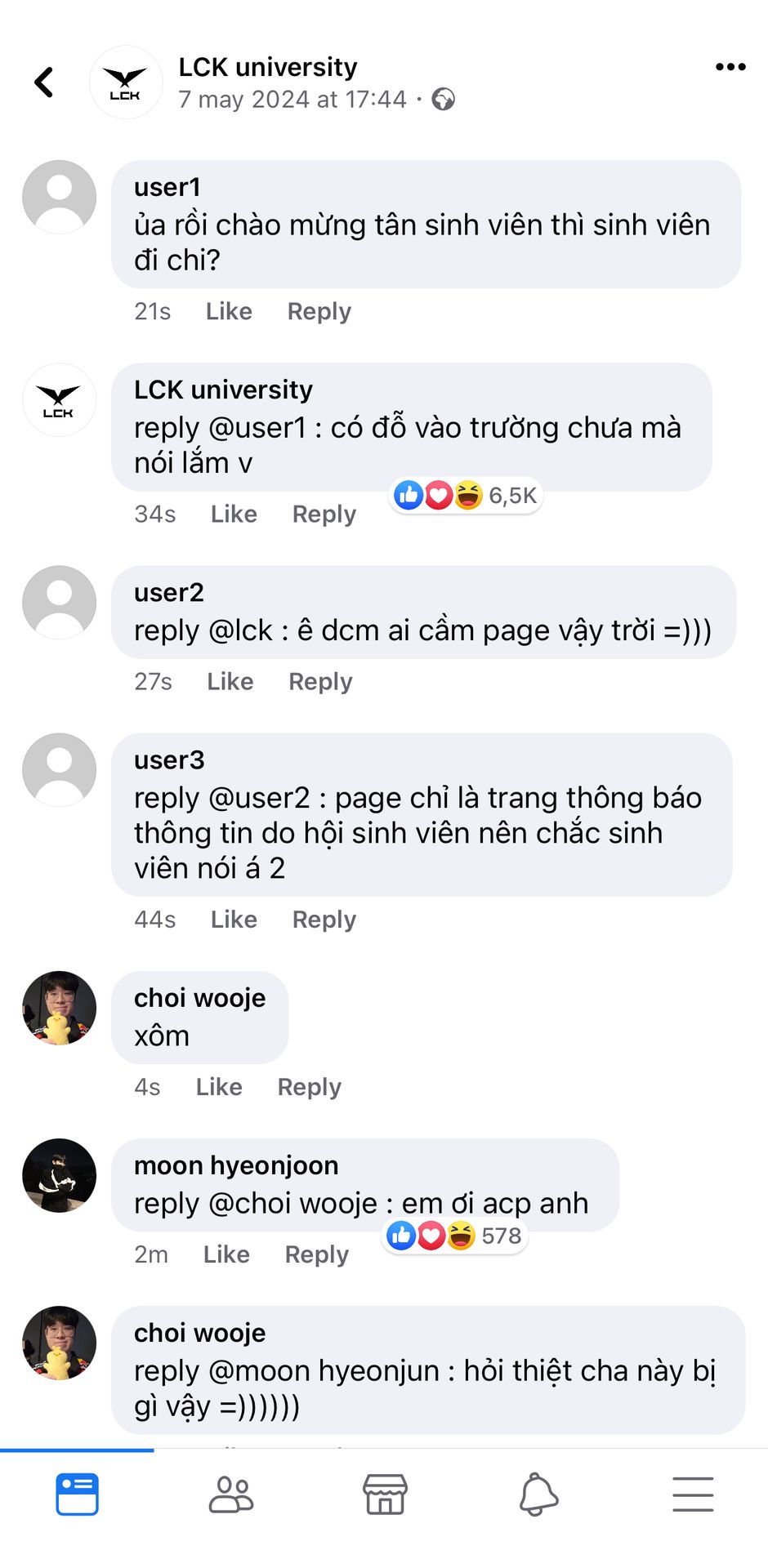Reply to user3's comment
The width and height of the screenshot is (768, 1568).
point(324,920)
